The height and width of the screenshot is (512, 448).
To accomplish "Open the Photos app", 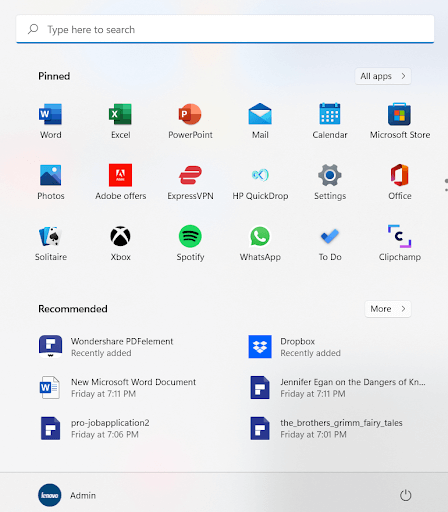I will (51, 182).
